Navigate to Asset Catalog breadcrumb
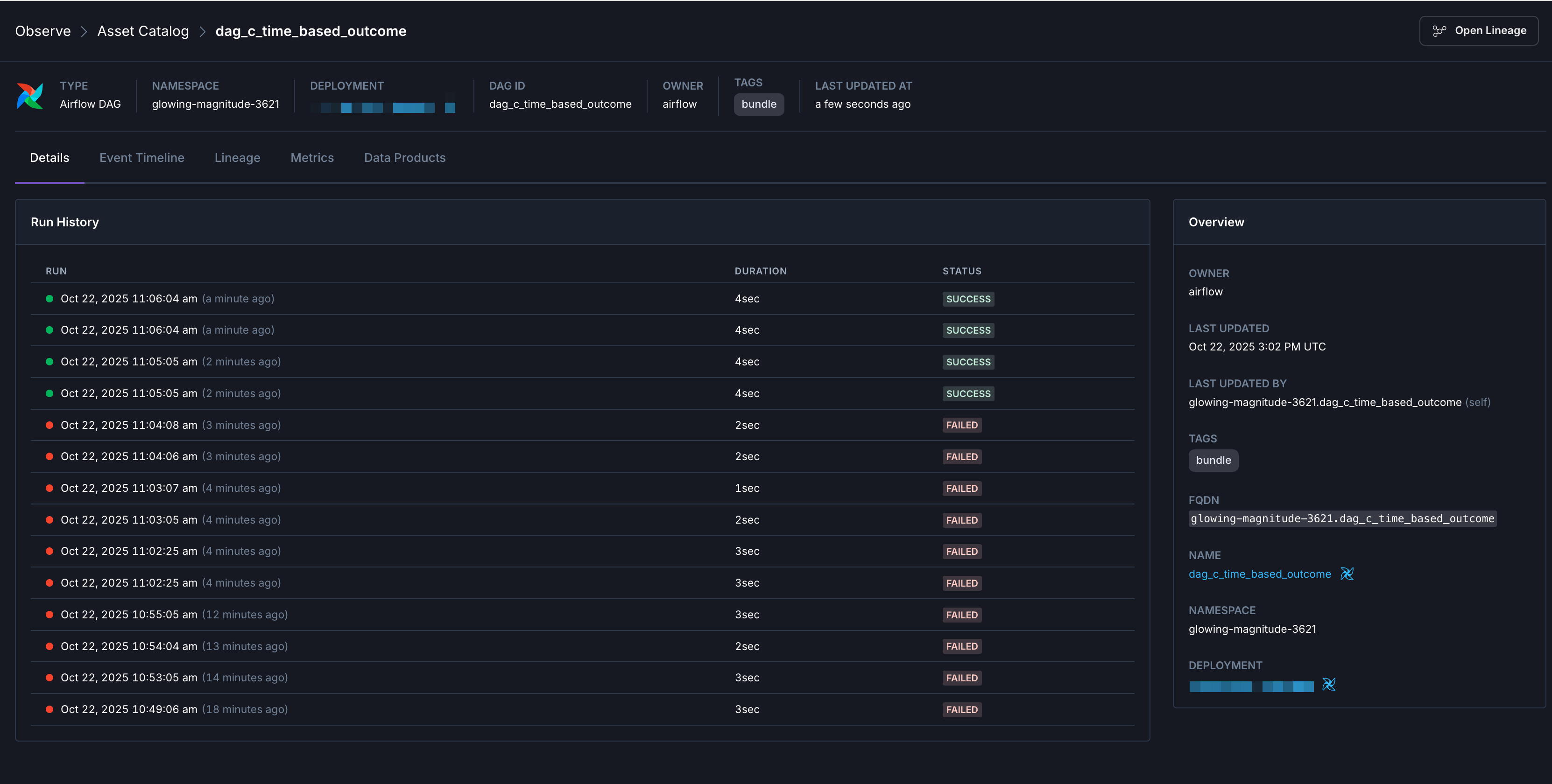Image resolution: width=1552 pixels, height=784 pixels. (x=143, y=31)
